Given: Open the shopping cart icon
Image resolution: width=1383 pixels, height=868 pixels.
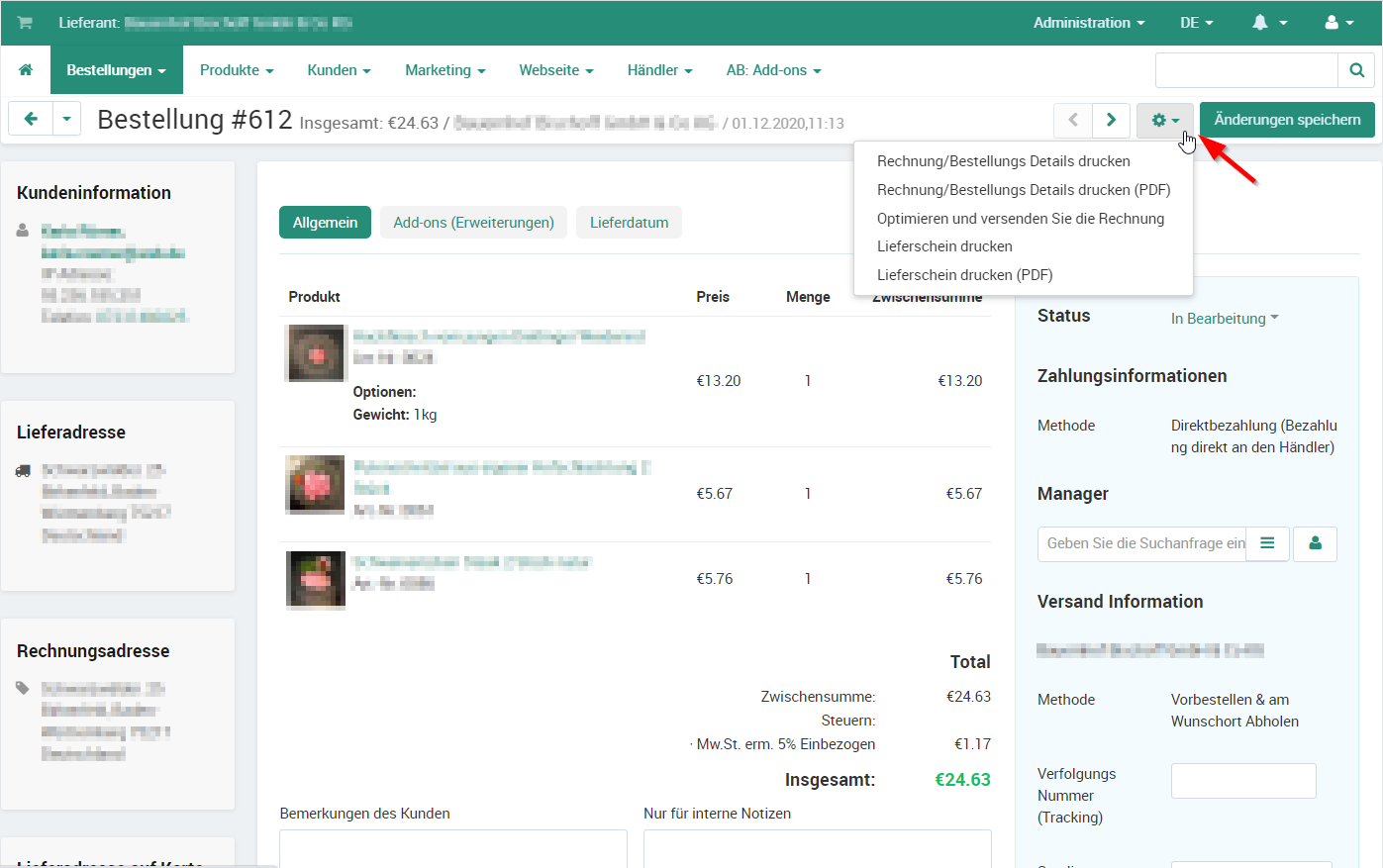Looking at the screenshot, I should click(x=25, y=23).
